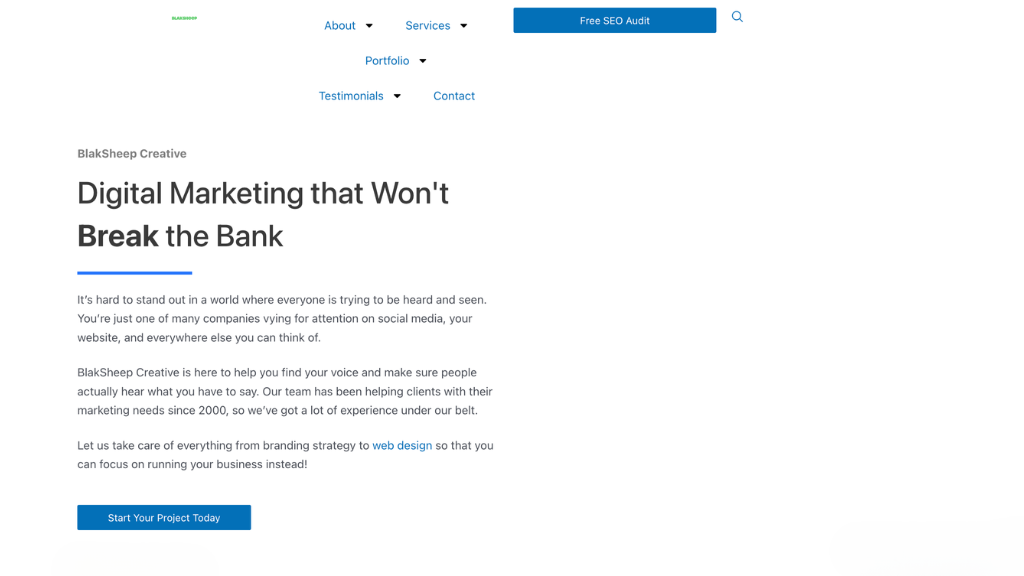Expand the Portfolio dropdown arrow

point(423,61)
